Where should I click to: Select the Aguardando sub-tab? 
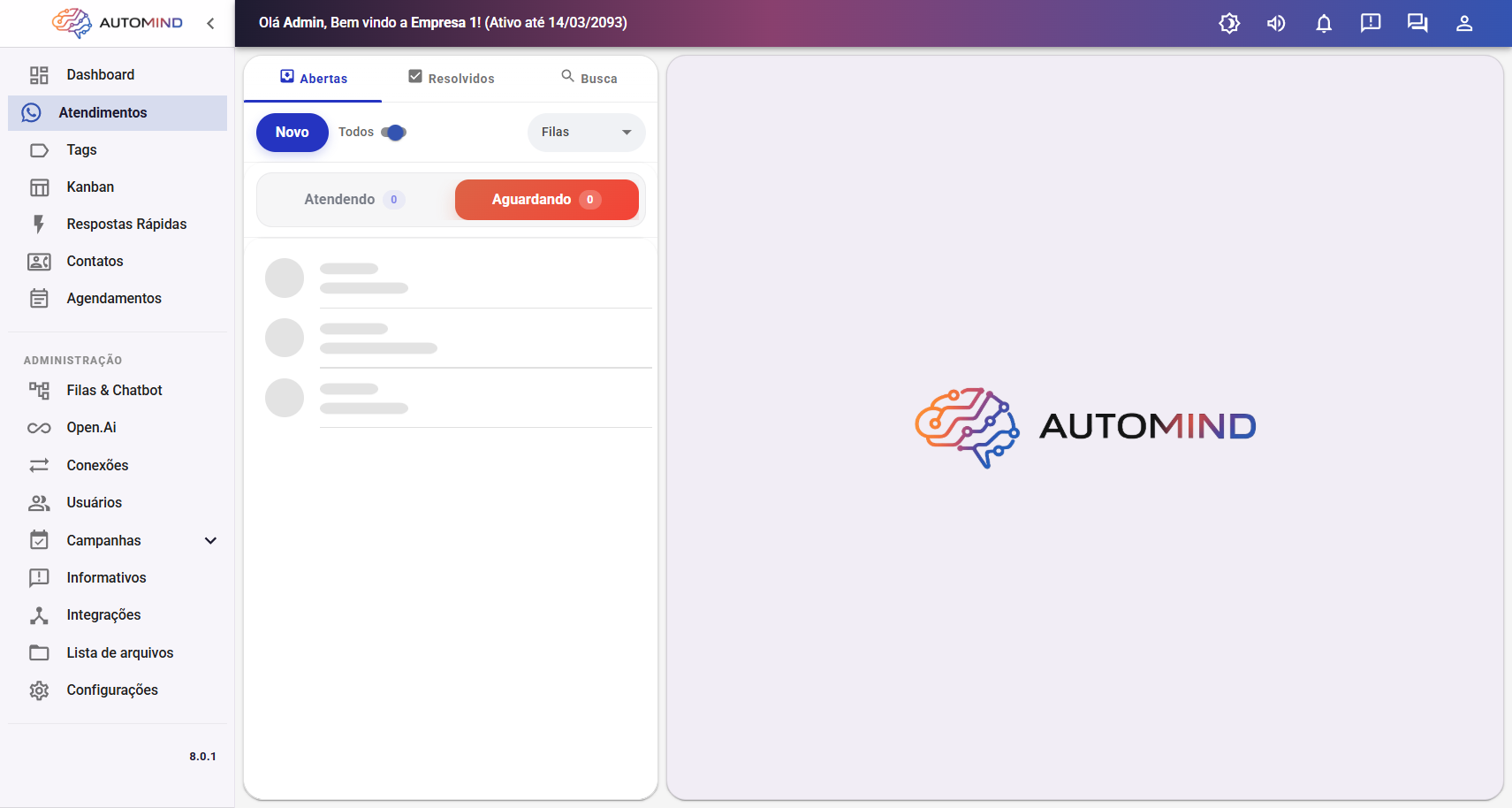click(x=547, y=200)
